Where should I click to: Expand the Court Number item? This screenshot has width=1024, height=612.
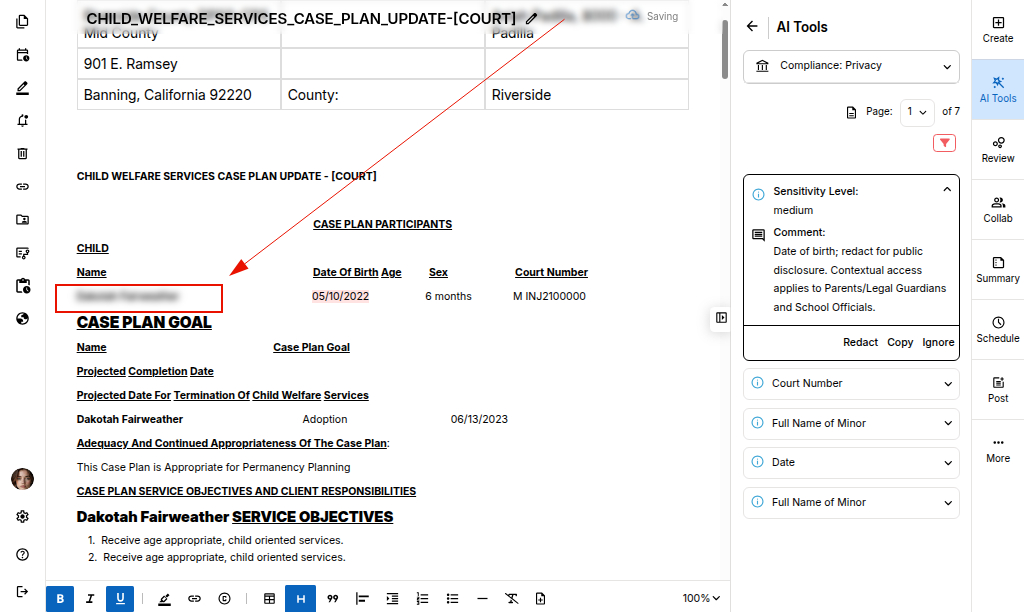(x=851, y=384)
